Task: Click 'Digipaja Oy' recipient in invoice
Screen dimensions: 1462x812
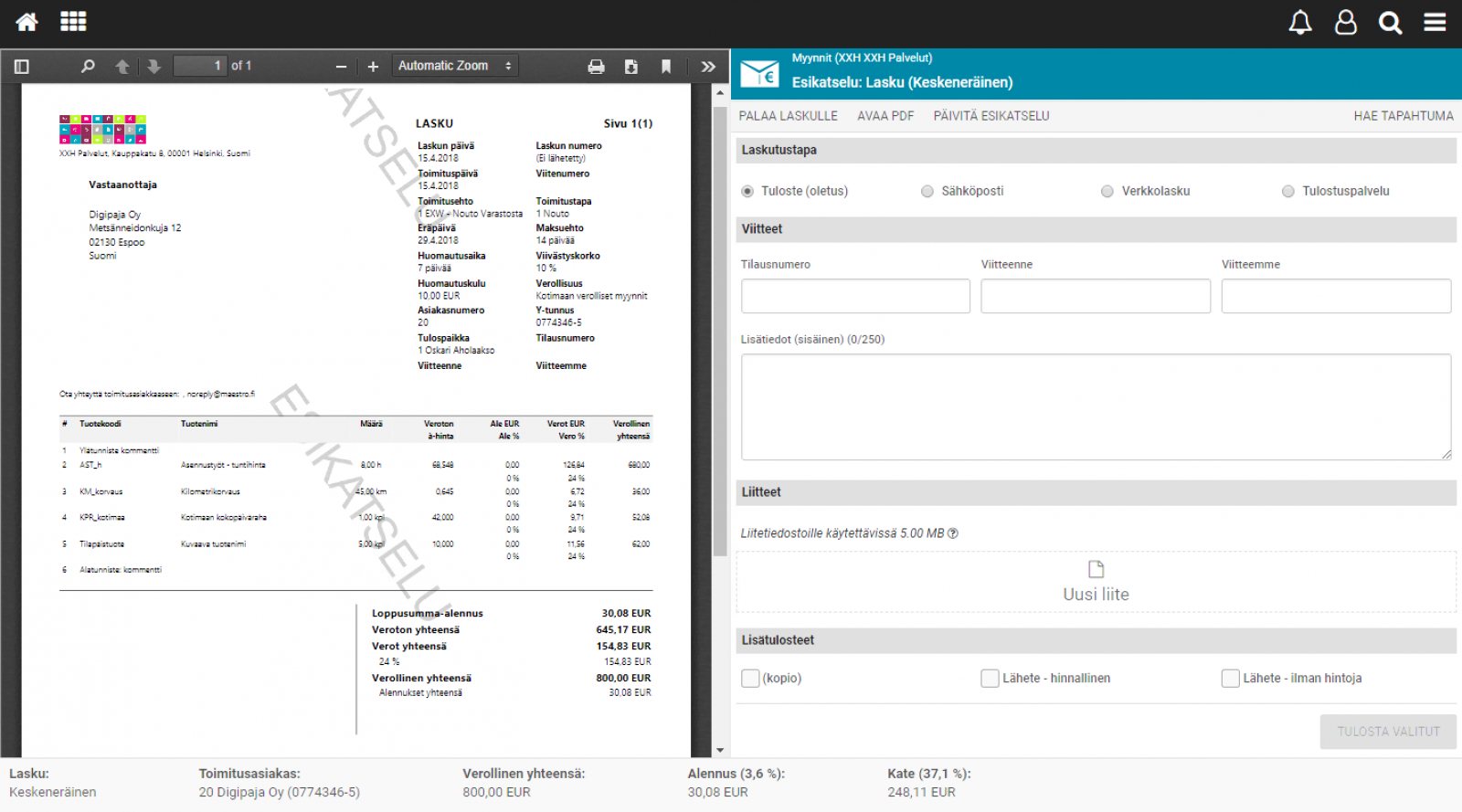Action: [115, 215]
